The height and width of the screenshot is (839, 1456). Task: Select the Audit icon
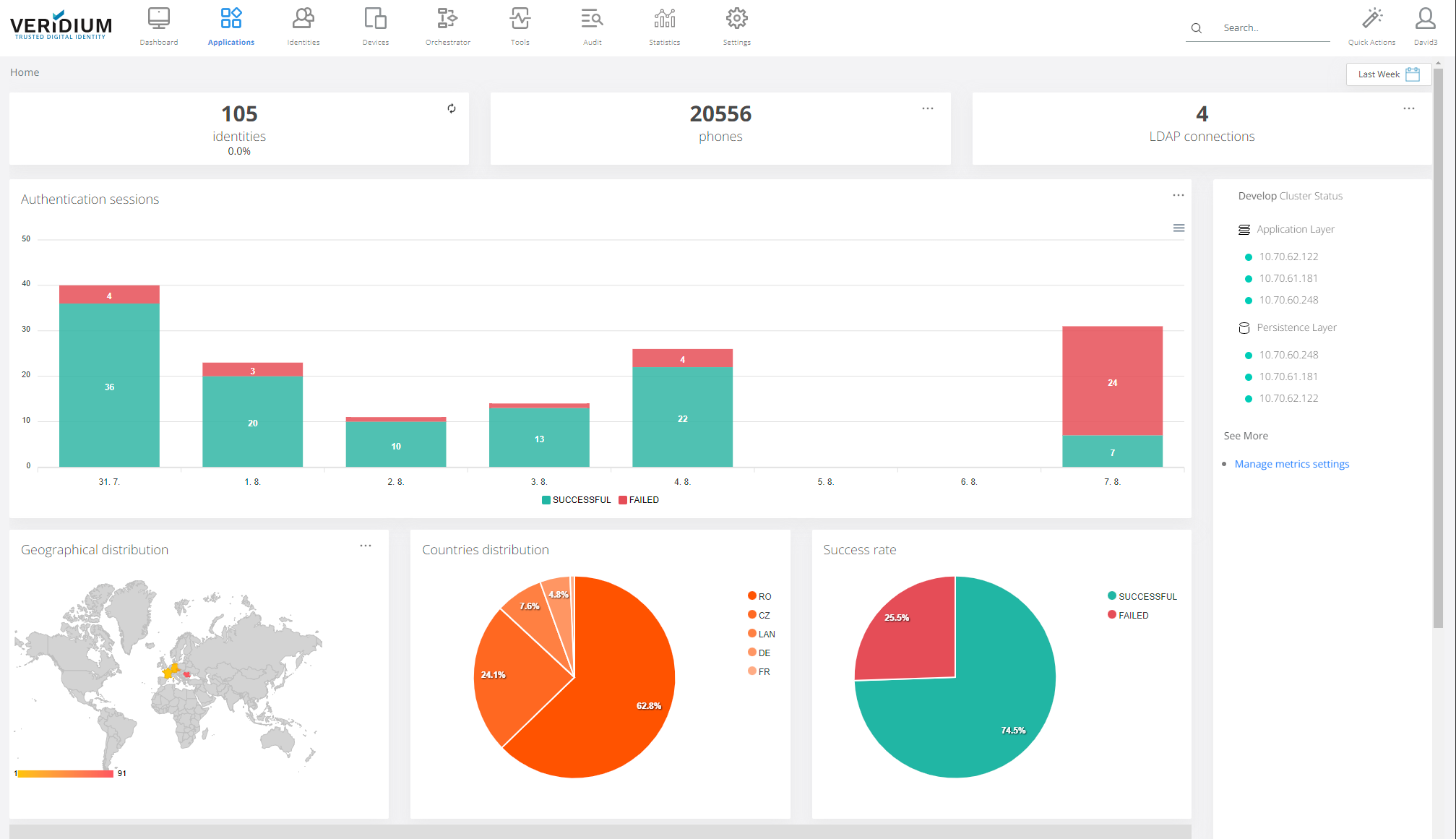592,25
